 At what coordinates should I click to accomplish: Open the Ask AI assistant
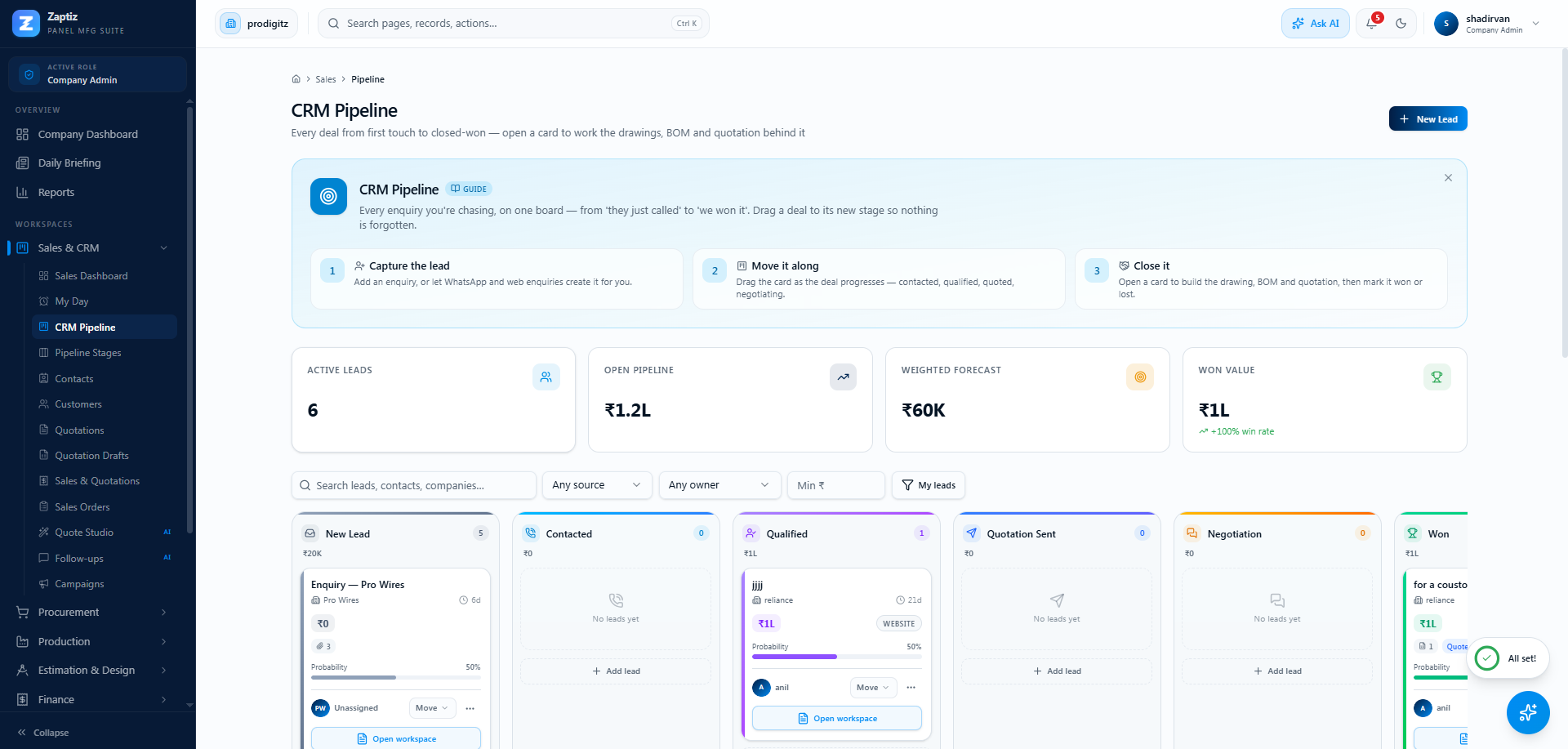click(x=1316, y=23)
